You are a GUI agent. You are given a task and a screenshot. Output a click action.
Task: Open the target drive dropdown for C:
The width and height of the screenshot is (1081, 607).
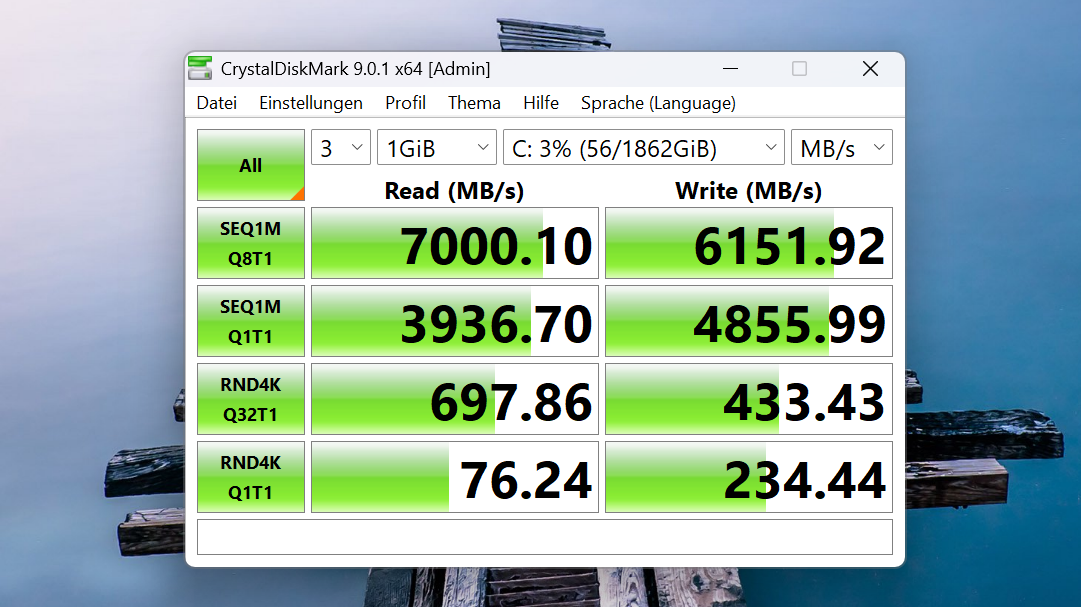643,146
